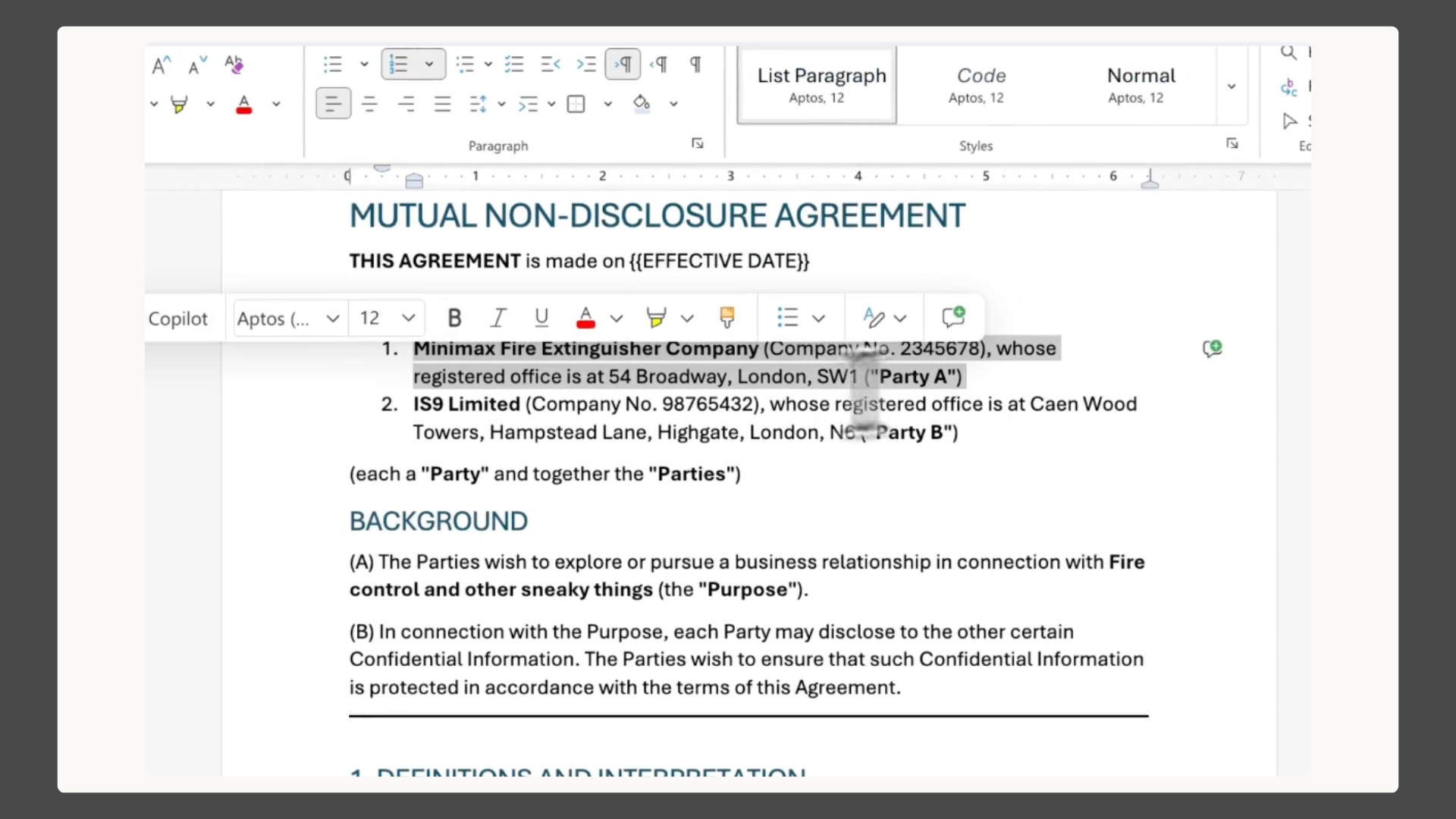Click the ribbon Bullets list icon

[333, 64]
